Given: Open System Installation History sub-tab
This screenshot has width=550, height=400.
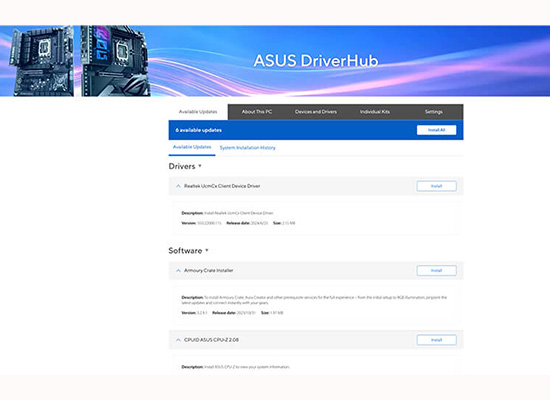Looking at the screenshot, I should pyautogui.click(x=248, y=148).
